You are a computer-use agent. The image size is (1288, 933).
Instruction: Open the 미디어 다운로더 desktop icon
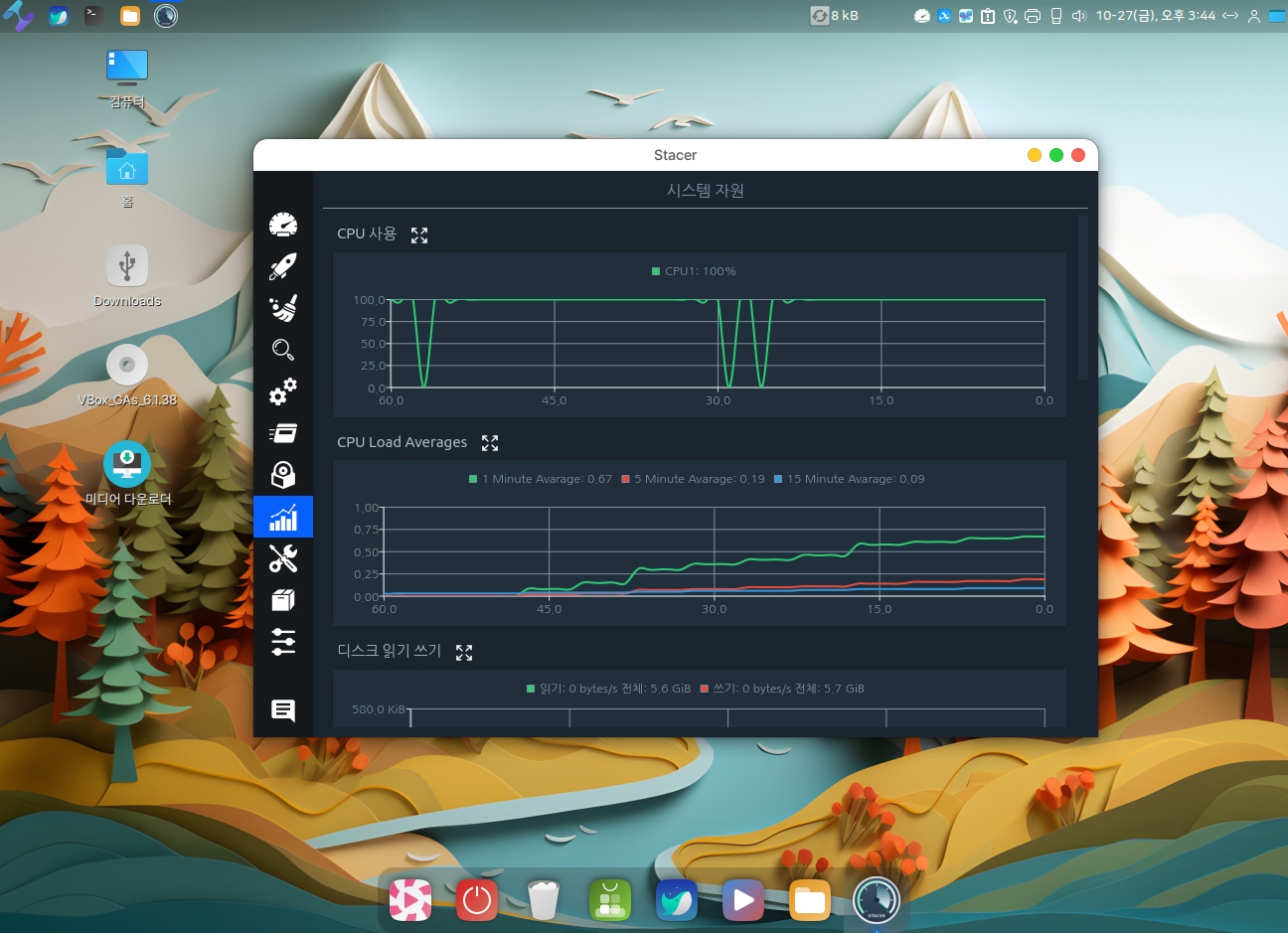[127, 464]
